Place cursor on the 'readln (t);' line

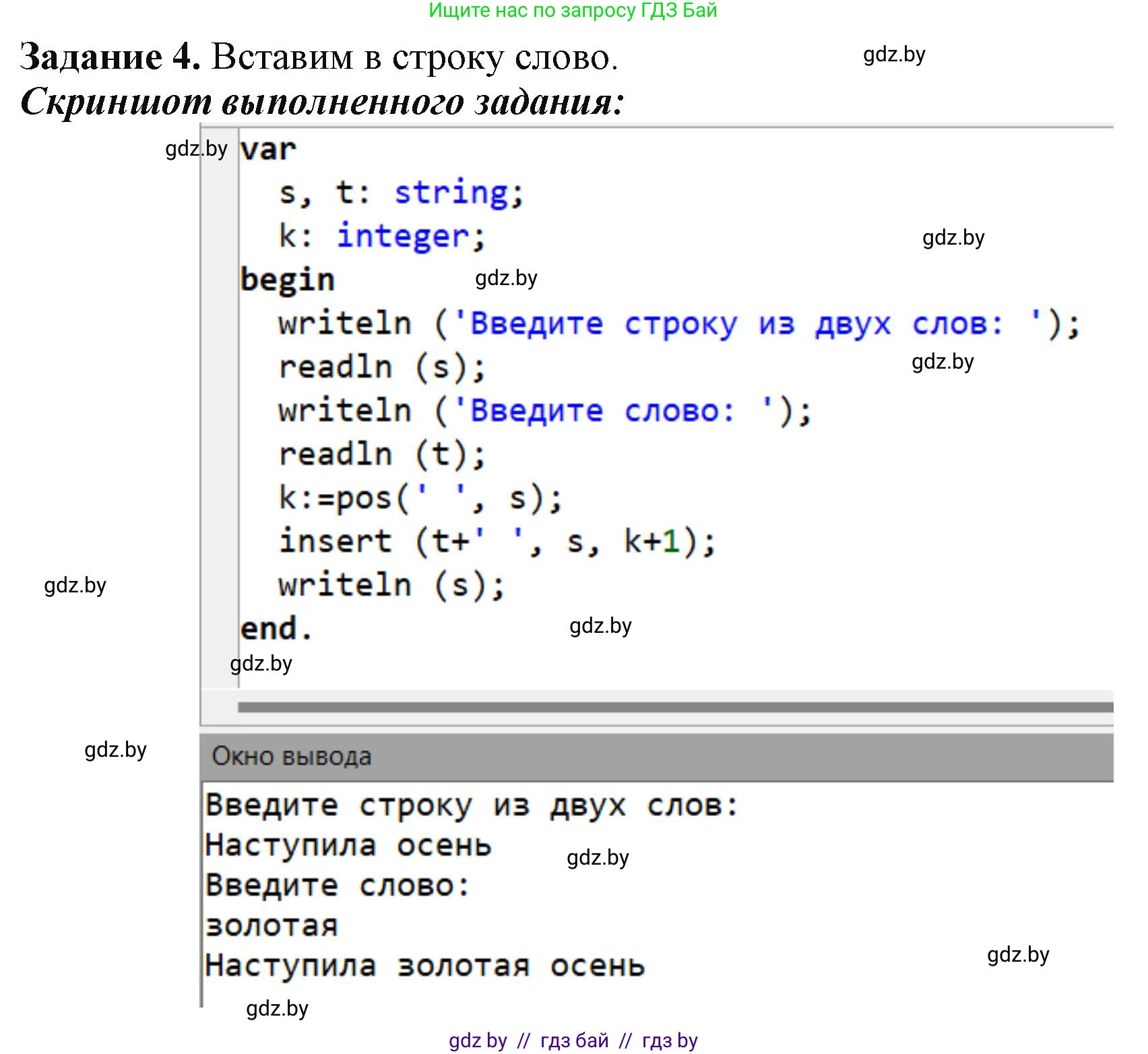click(x=381, y=455)
